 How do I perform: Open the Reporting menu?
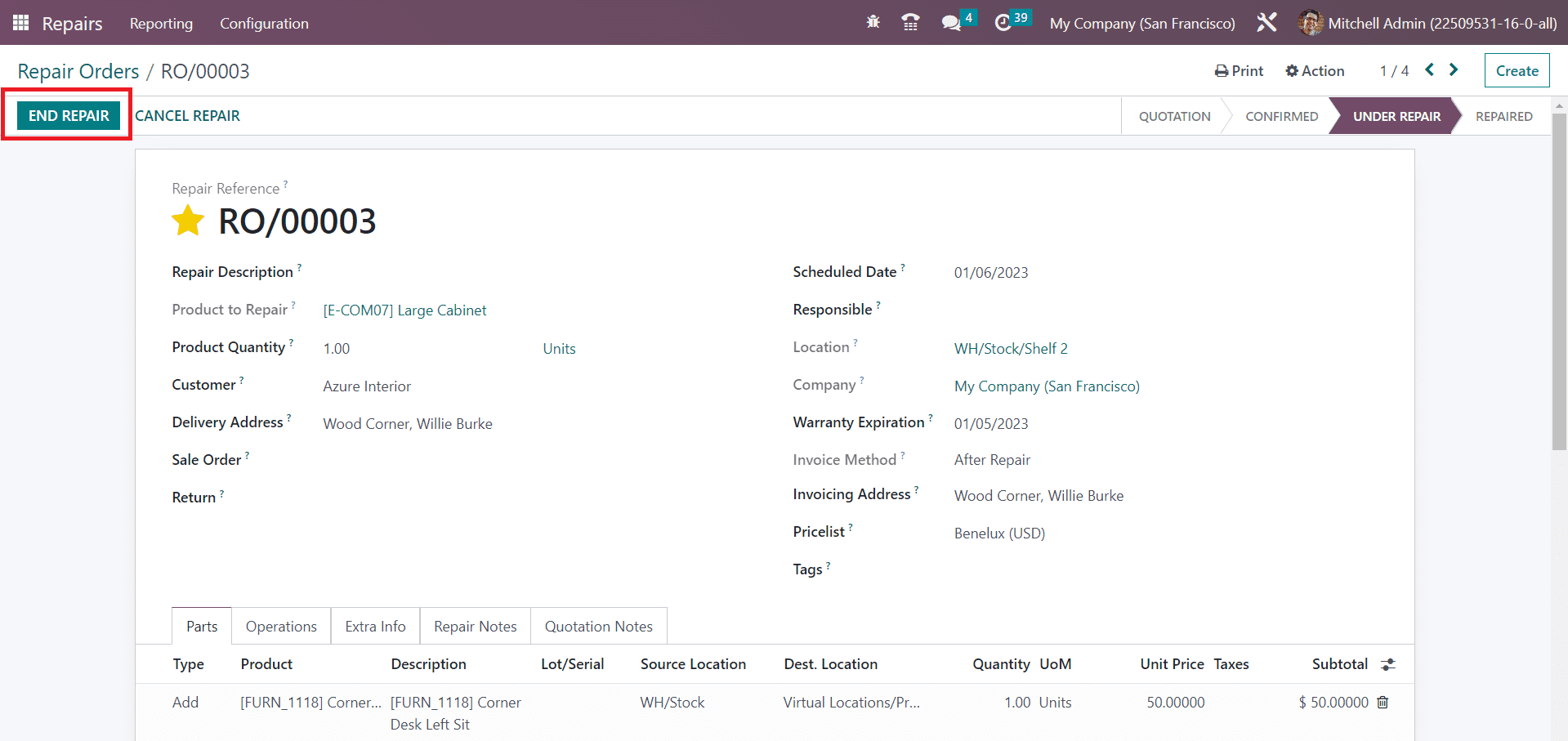pos(161,24)
